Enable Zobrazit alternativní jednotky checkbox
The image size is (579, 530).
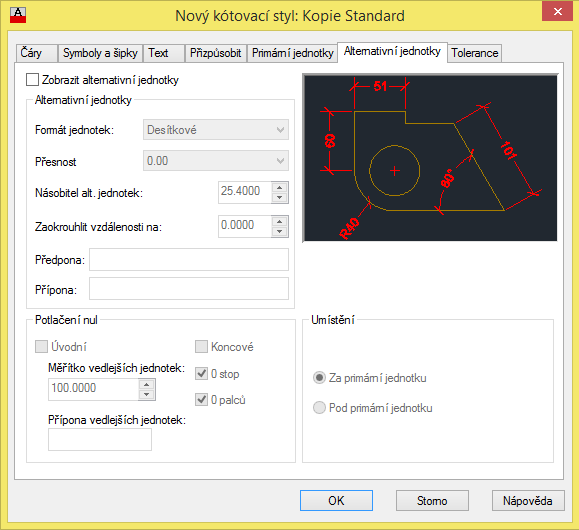(32, 79)
